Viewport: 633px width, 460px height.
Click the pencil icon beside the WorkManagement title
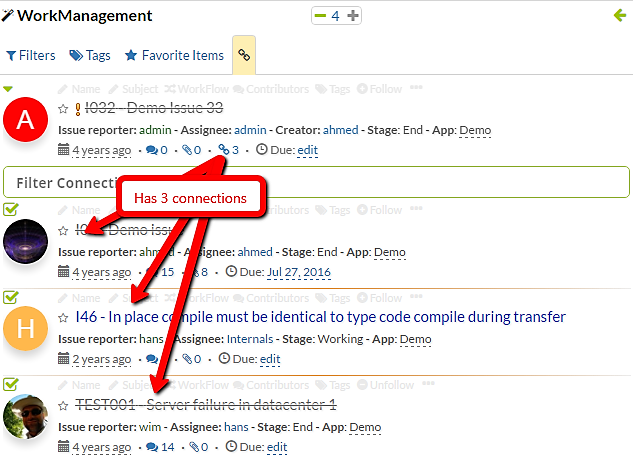pyautogui.click(x=9, y=15)
